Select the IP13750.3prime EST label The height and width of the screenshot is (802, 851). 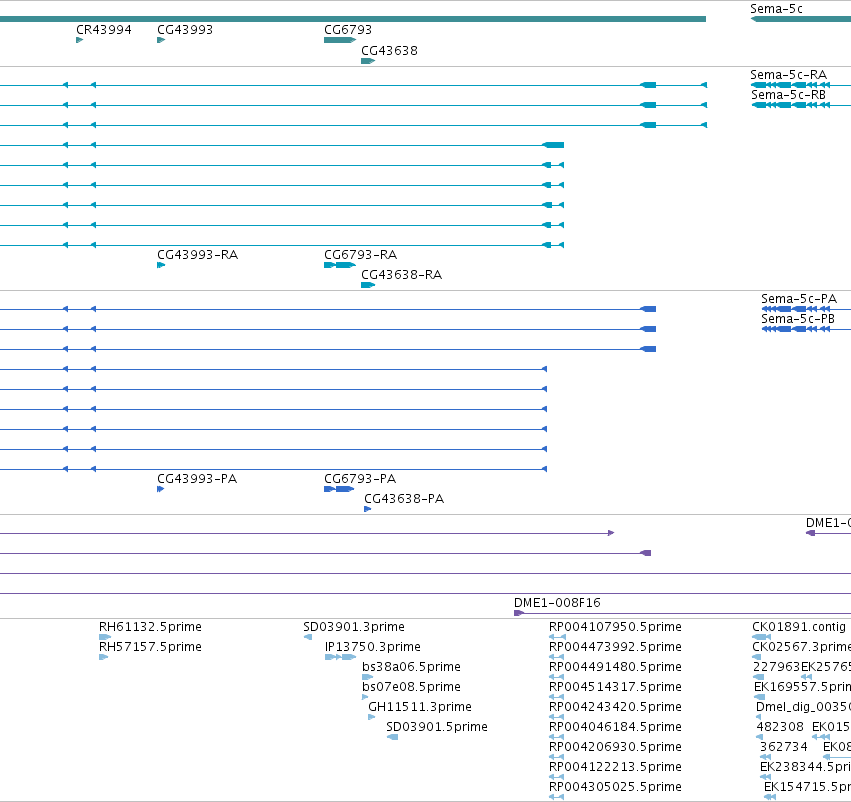click(372, 647)
